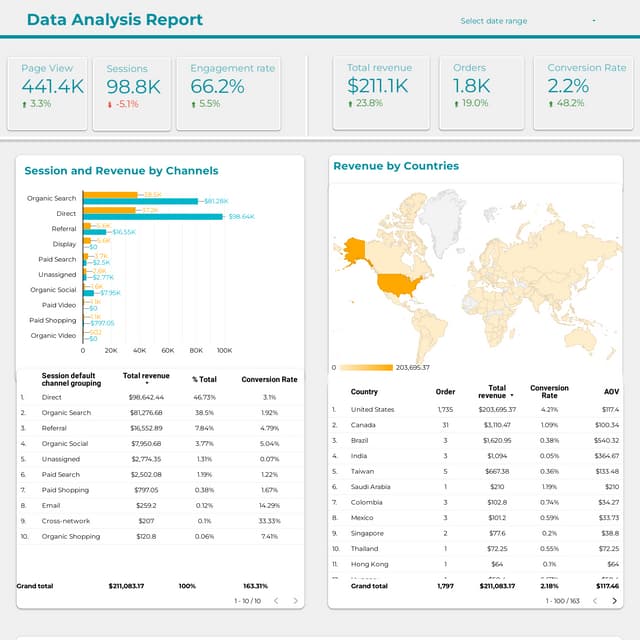This screenshot has width=640, height=640.
Task: Select the Organic Search table row
Action: pos(160,413)
